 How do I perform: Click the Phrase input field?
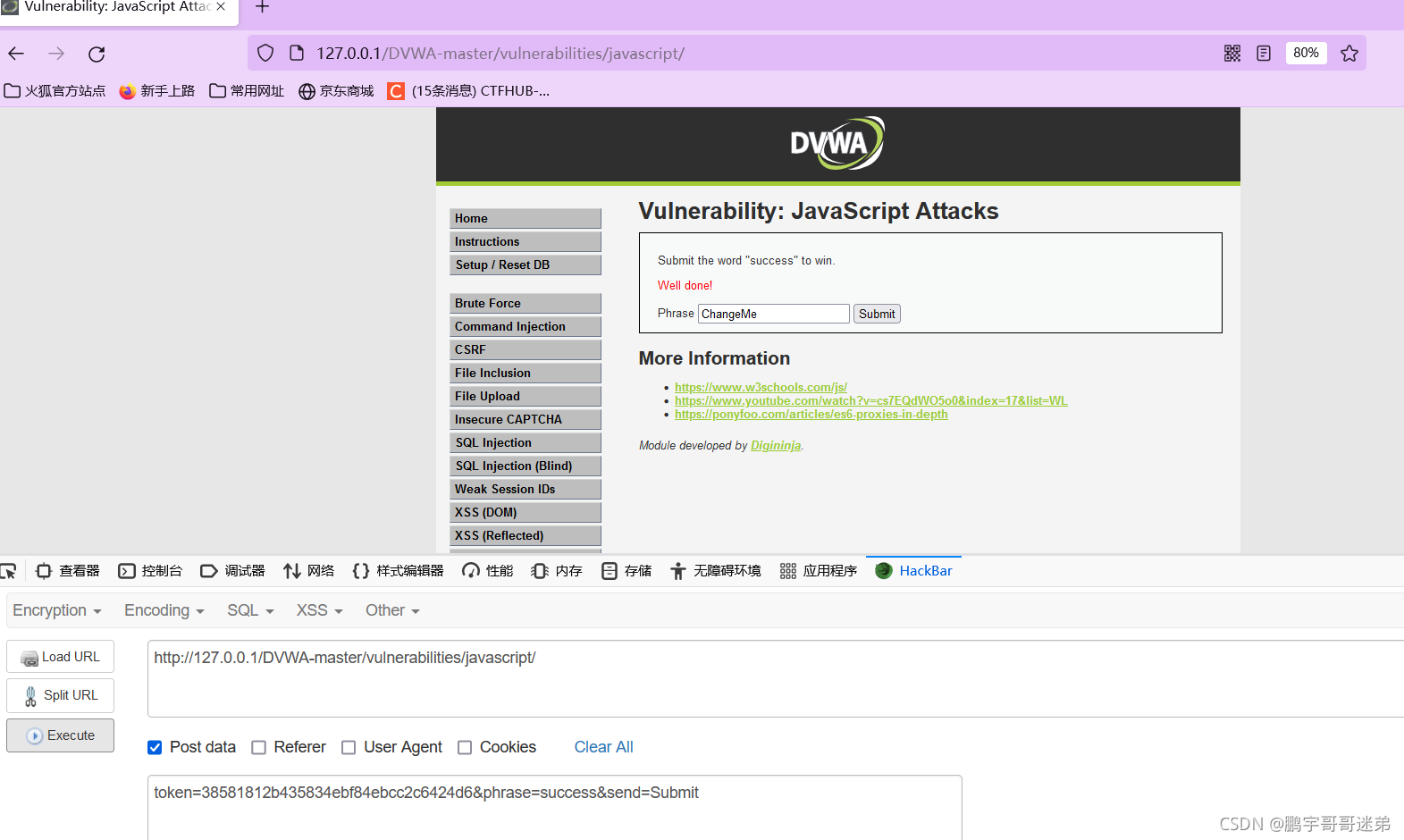tap(773, 314)
